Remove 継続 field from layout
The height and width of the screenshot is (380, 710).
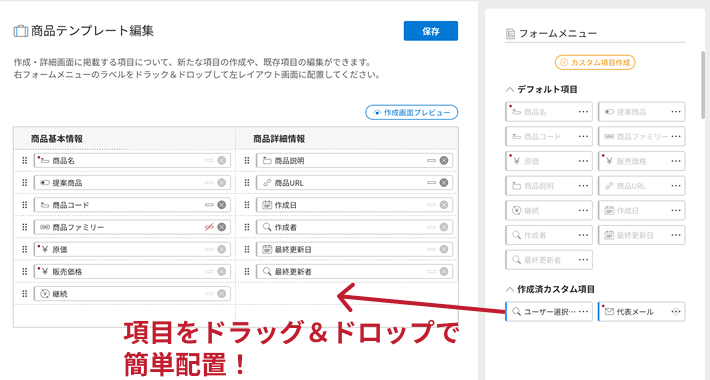(221, 293)
